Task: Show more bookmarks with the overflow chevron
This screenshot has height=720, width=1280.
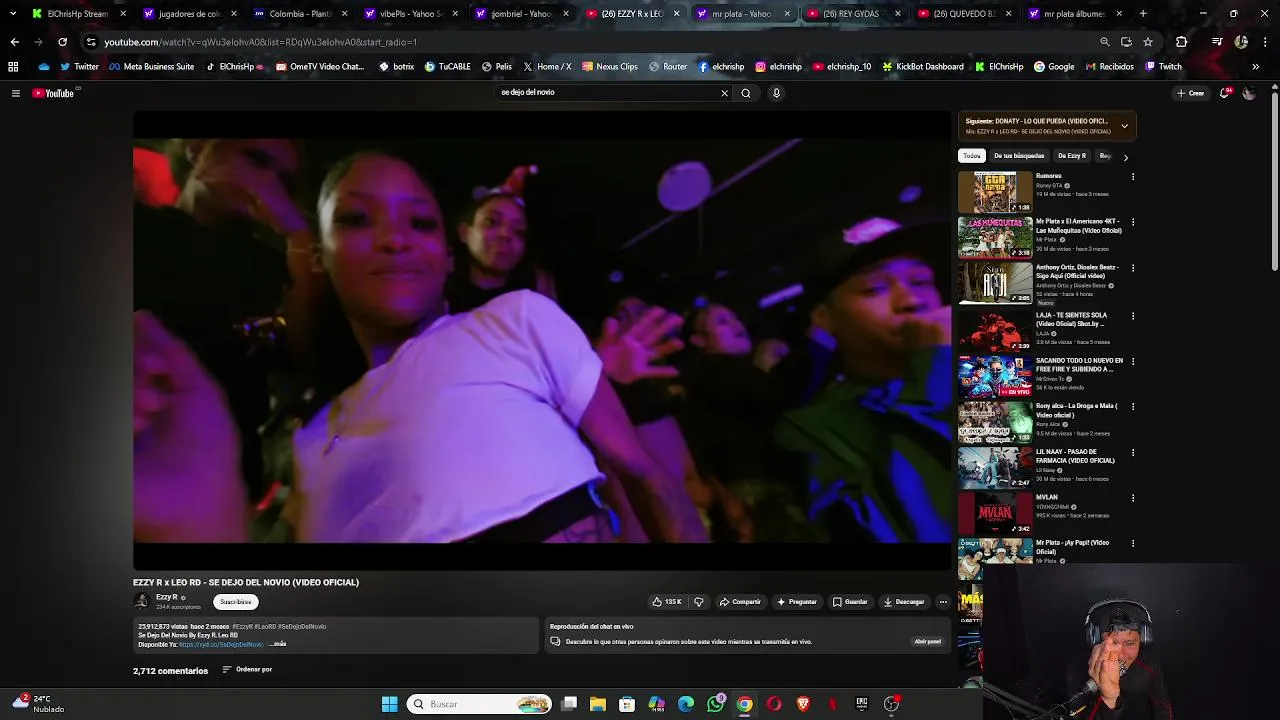Action: 1255,67
